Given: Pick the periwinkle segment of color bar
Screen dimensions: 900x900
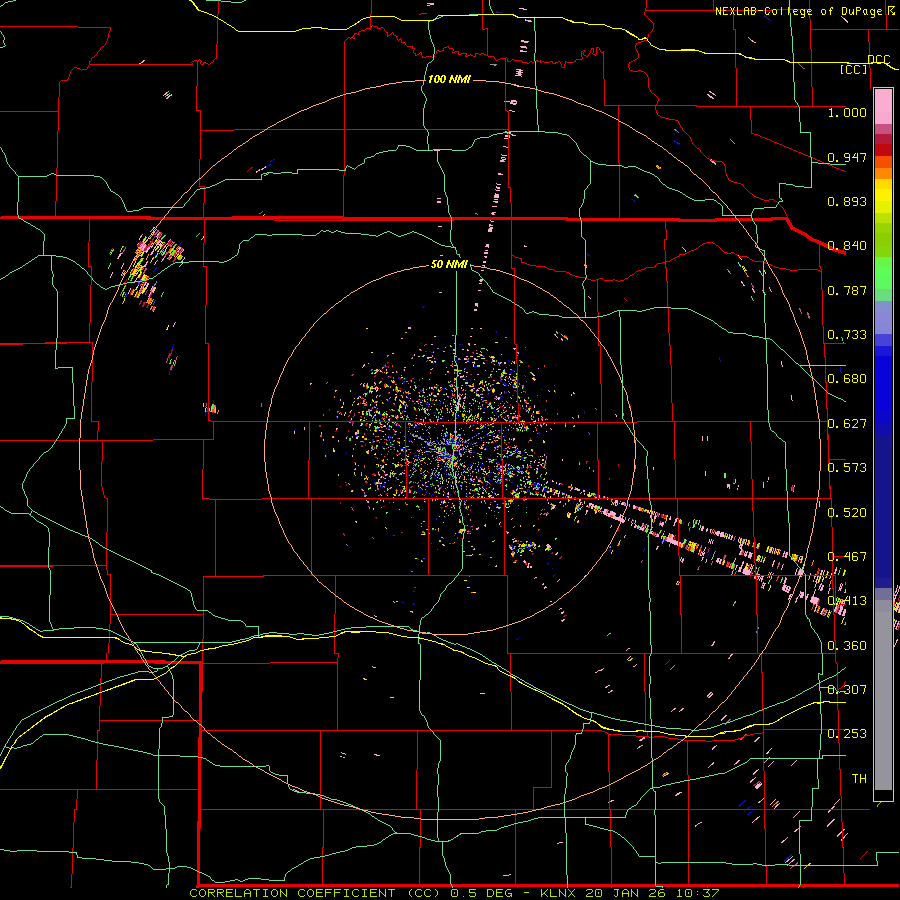Looking at the screenshot, I should 883,317.
